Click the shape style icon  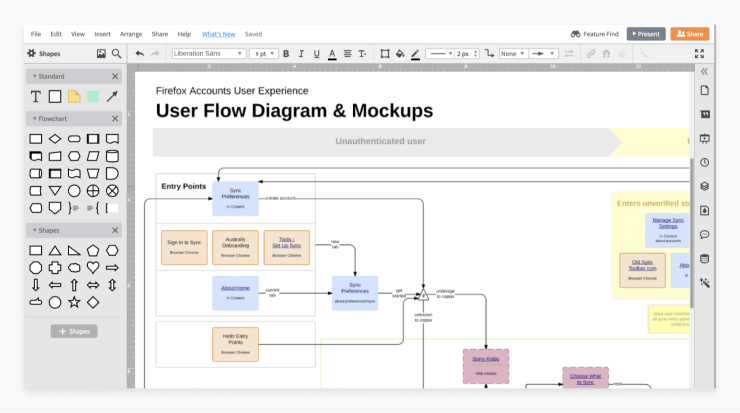(385, 54)
